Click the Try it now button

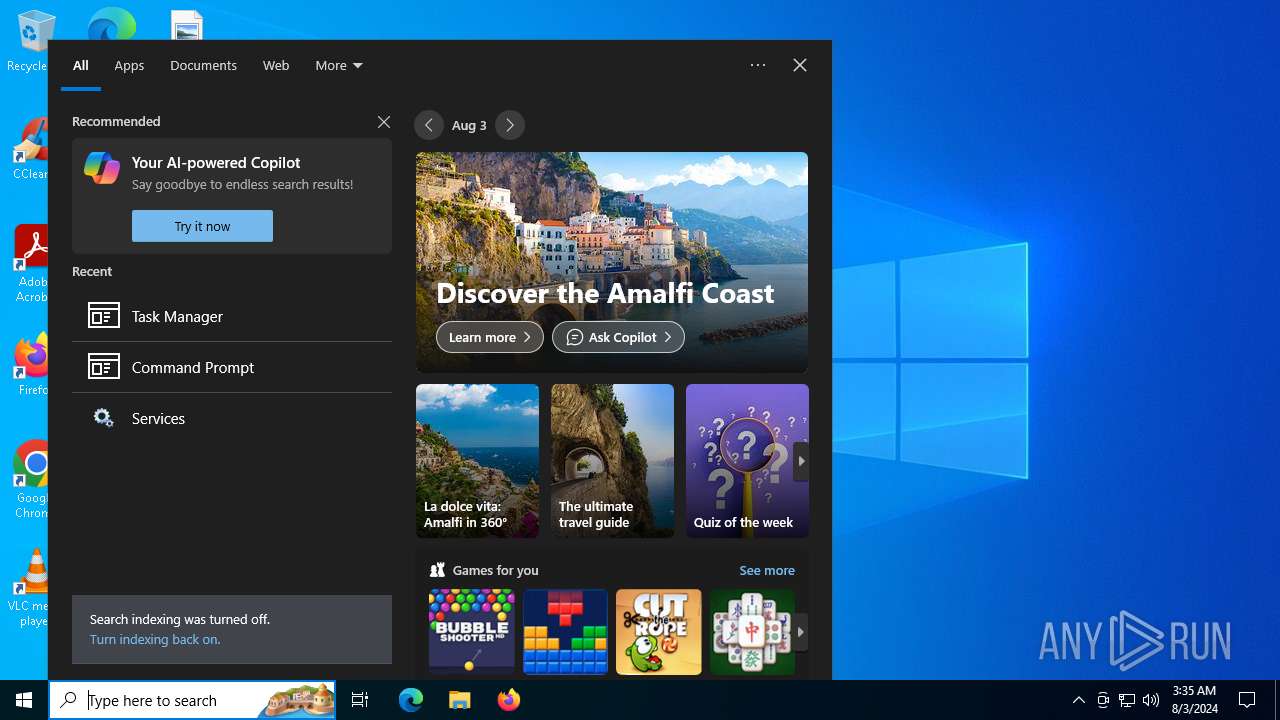(x=202, y=226)
